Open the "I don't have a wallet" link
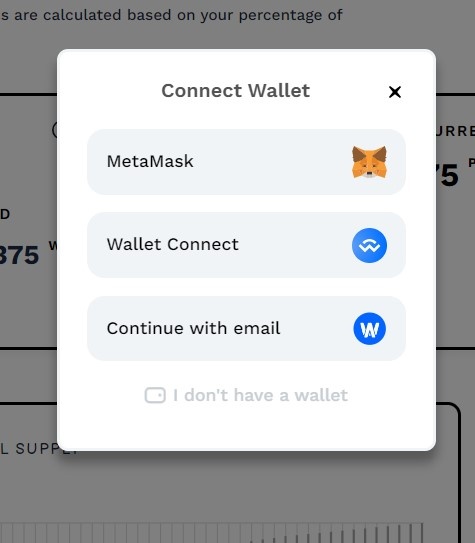This screenshot has height=543, width=475. coord(246,395)
